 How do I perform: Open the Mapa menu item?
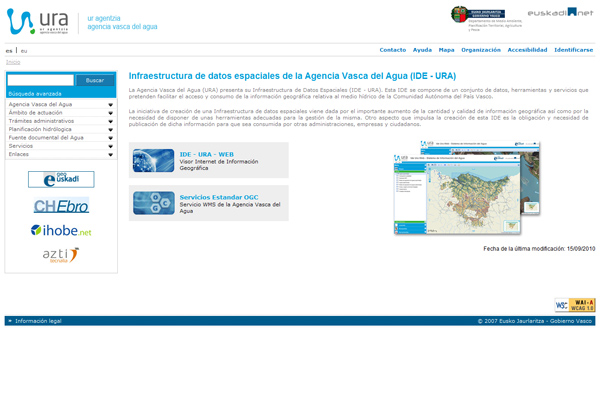pos(446,50)
